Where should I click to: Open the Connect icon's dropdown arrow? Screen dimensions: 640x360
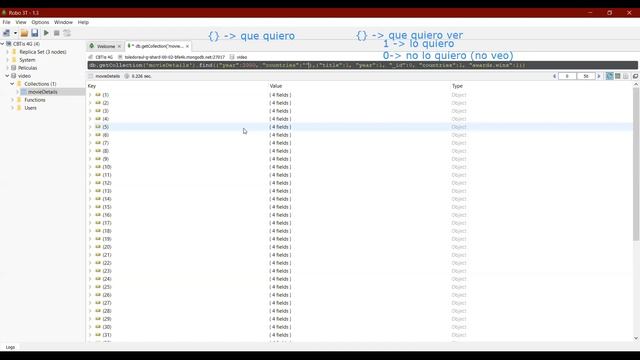pos(15,33)
